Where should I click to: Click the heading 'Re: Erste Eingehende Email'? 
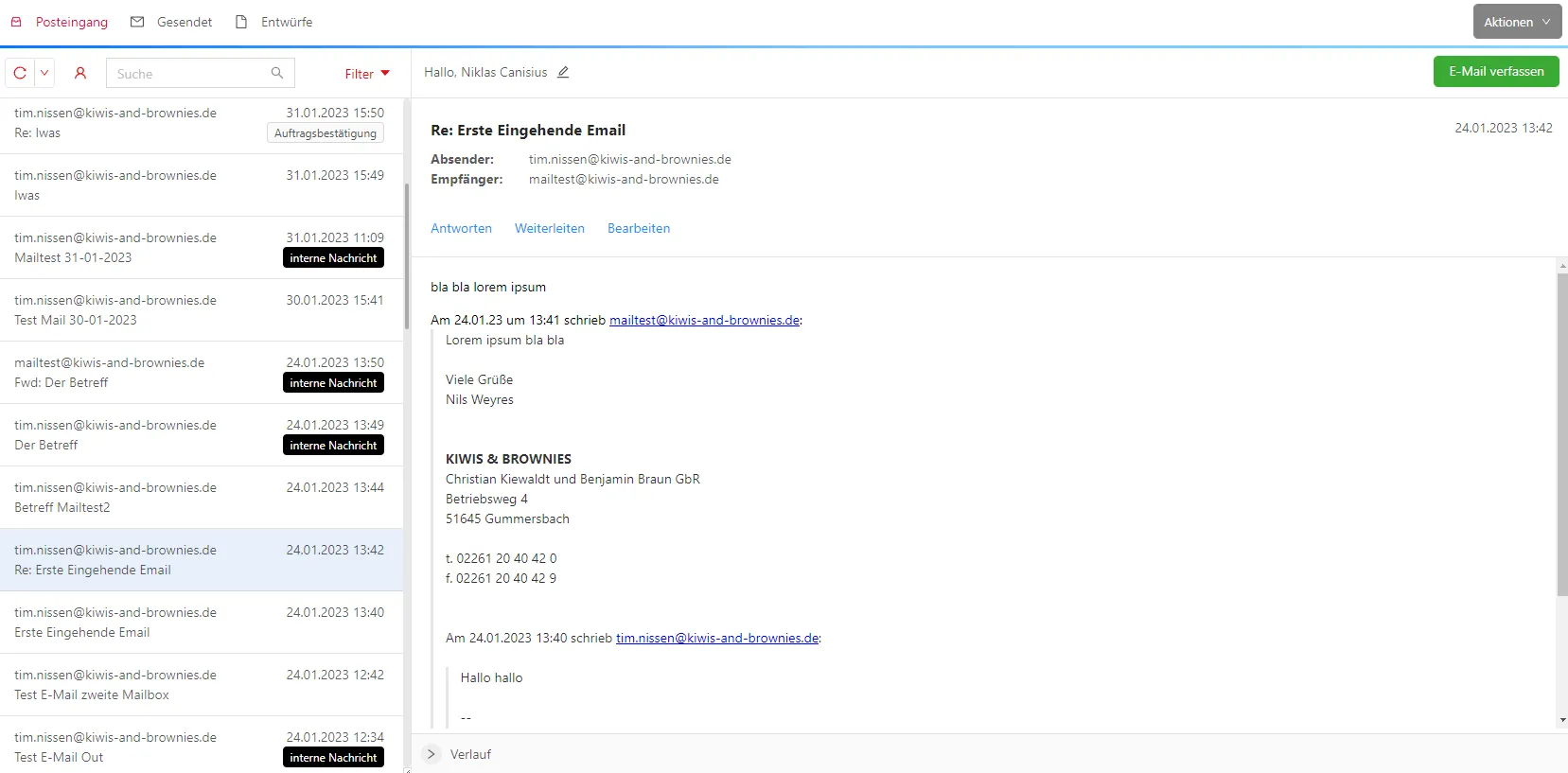[528, 131]
